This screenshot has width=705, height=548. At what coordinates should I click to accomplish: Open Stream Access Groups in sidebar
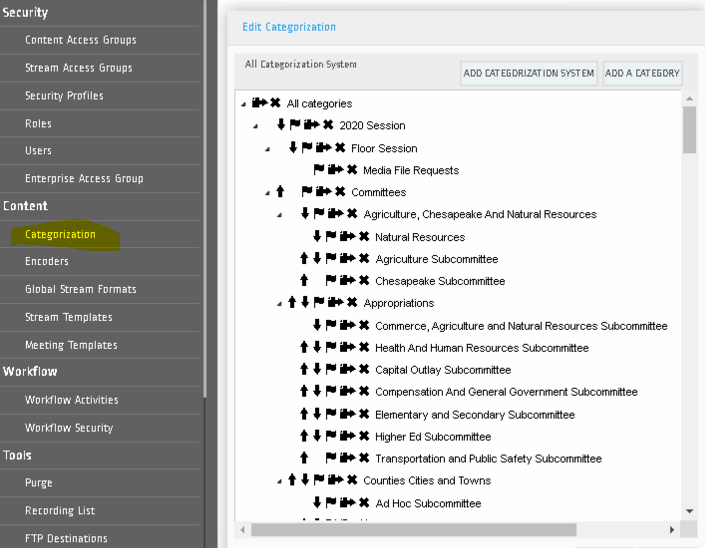[x=79, y=68]
